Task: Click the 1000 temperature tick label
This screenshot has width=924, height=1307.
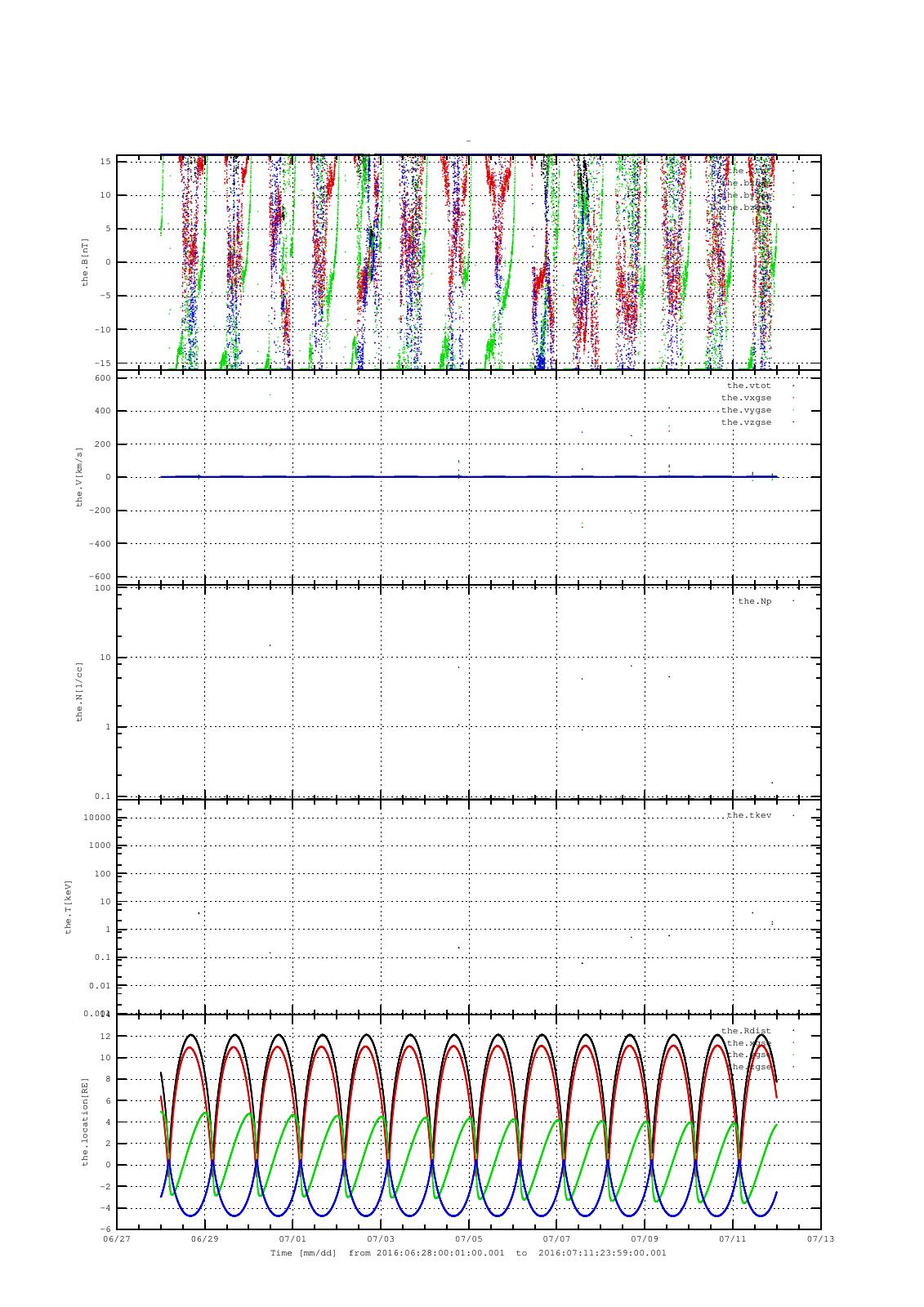Action: click(100, 845)
